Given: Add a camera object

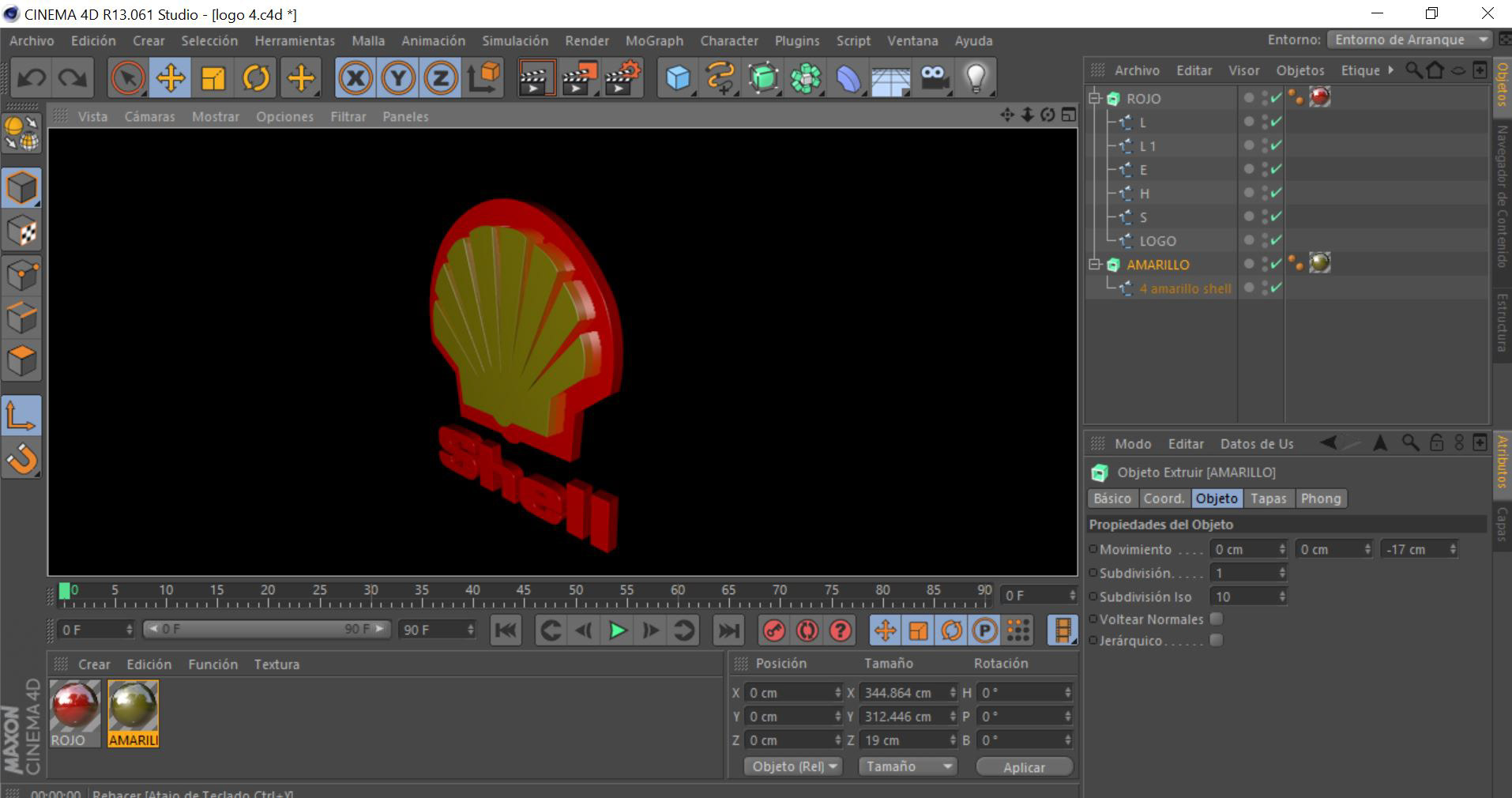Looking at the screenshot, I should 934,78.
